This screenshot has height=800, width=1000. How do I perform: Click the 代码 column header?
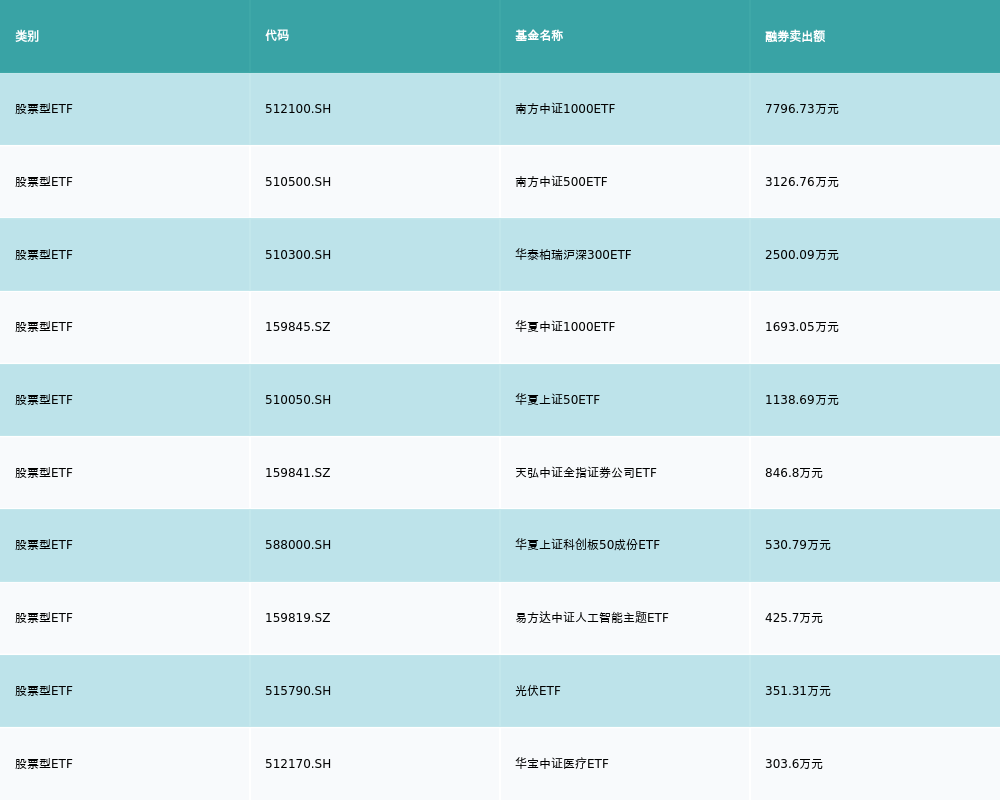click(277, 36)
